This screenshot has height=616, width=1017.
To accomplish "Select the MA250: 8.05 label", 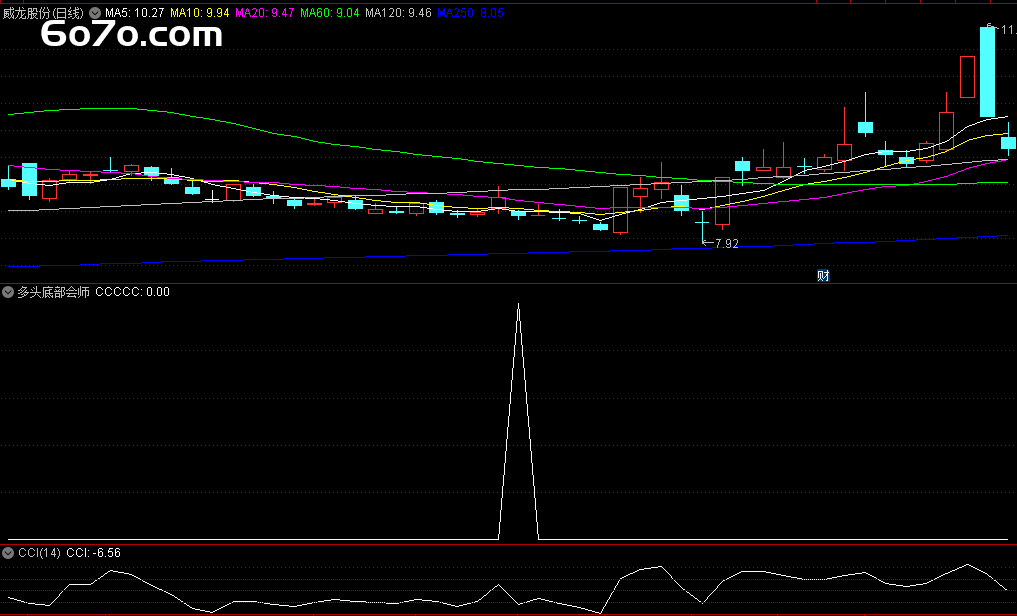I will (470, 13).
